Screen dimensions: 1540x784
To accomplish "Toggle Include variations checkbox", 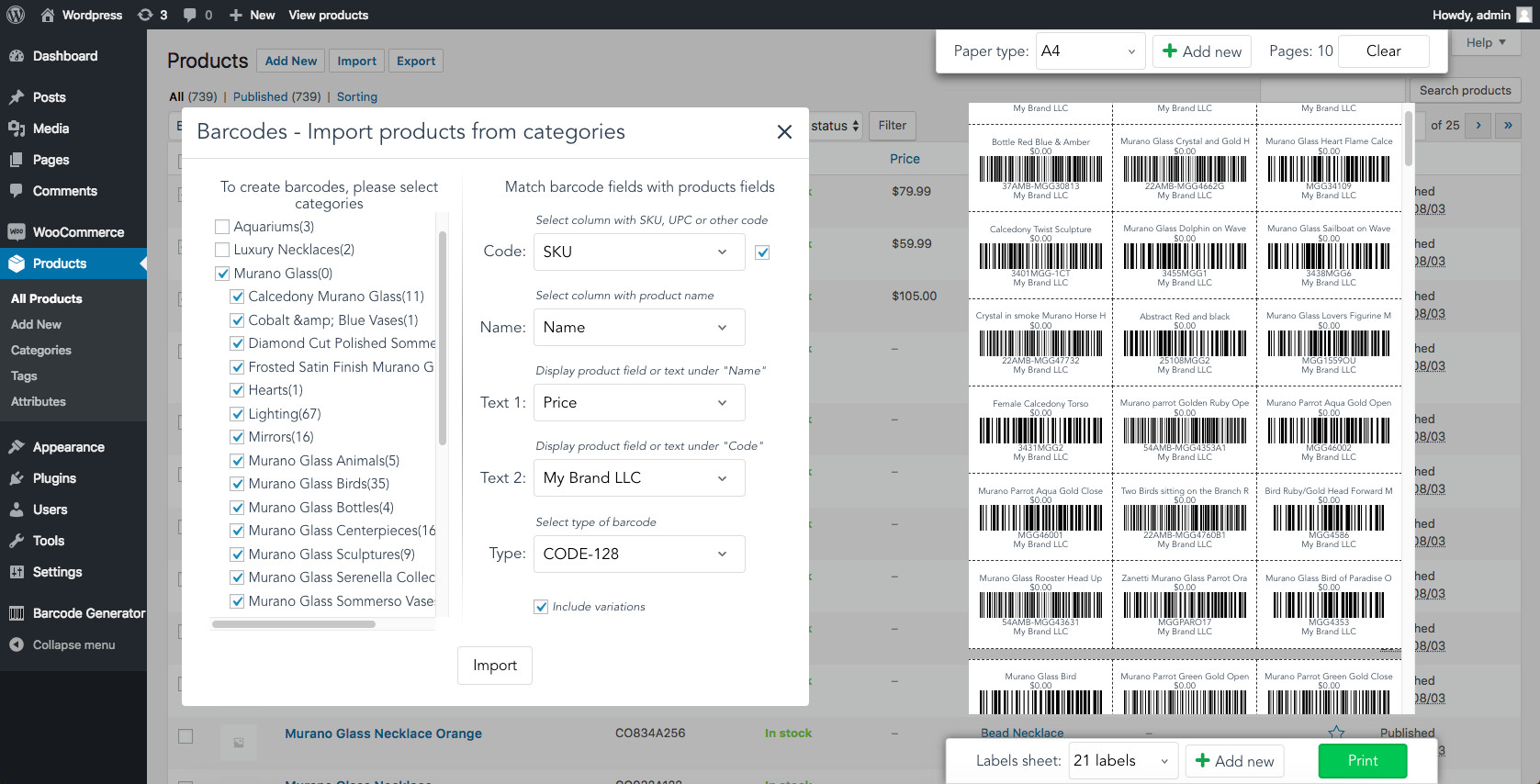I will (541, 607).
